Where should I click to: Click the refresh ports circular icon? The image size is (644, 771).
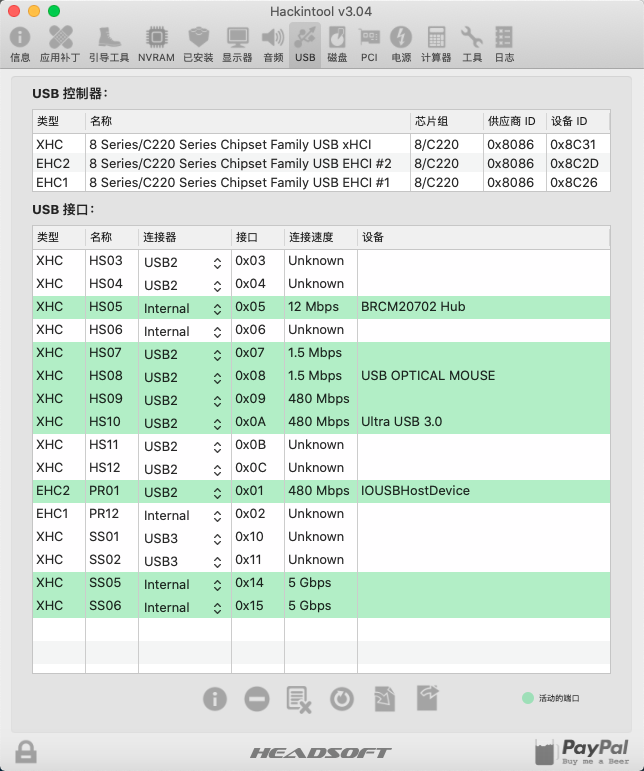[342, 699]
